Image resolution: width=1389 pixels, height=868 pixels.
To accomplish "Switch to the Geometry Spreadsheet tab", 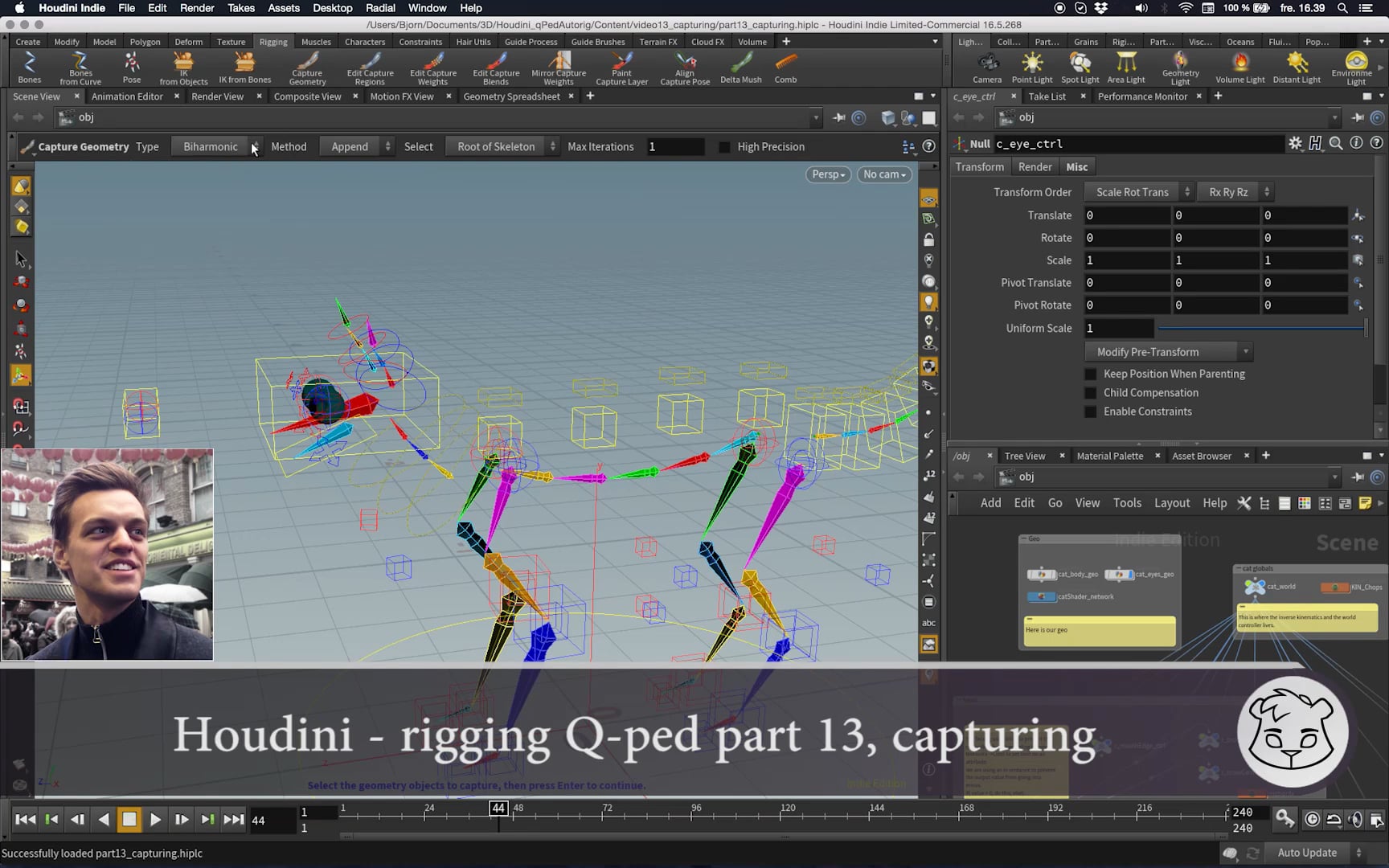I will (x=511, y=96).
